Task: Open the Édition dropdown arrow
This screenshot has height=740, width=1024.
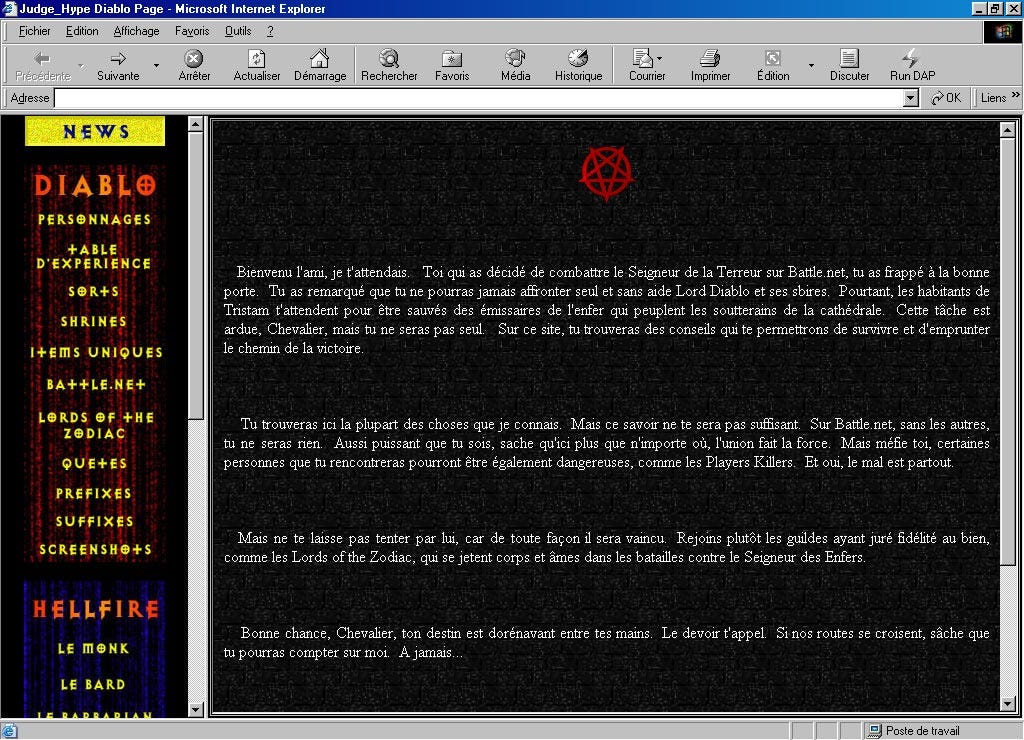Action: pyautogui.click(x=811, y=65)
